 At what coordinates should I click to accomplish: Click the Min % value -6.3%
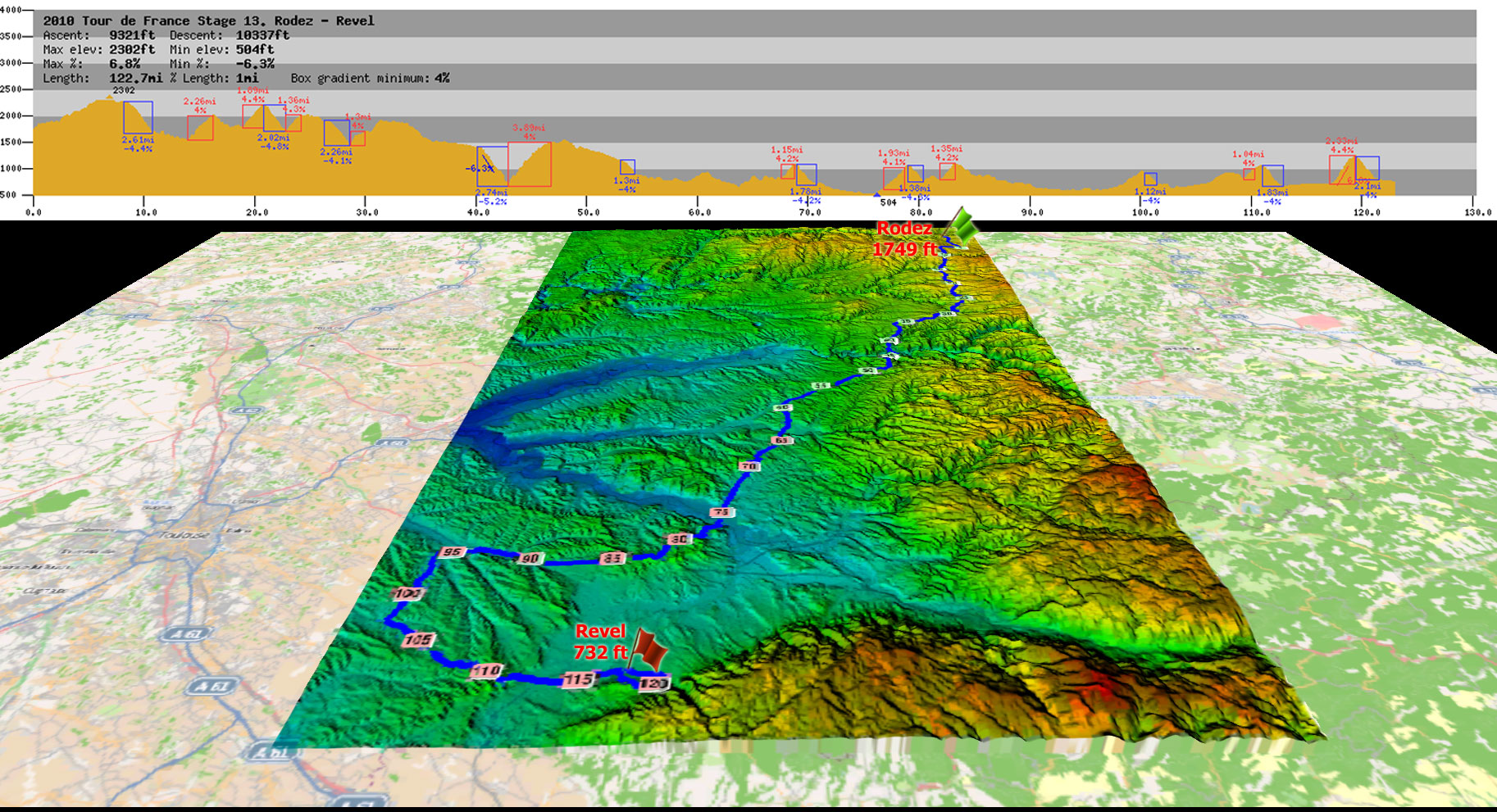255,64
